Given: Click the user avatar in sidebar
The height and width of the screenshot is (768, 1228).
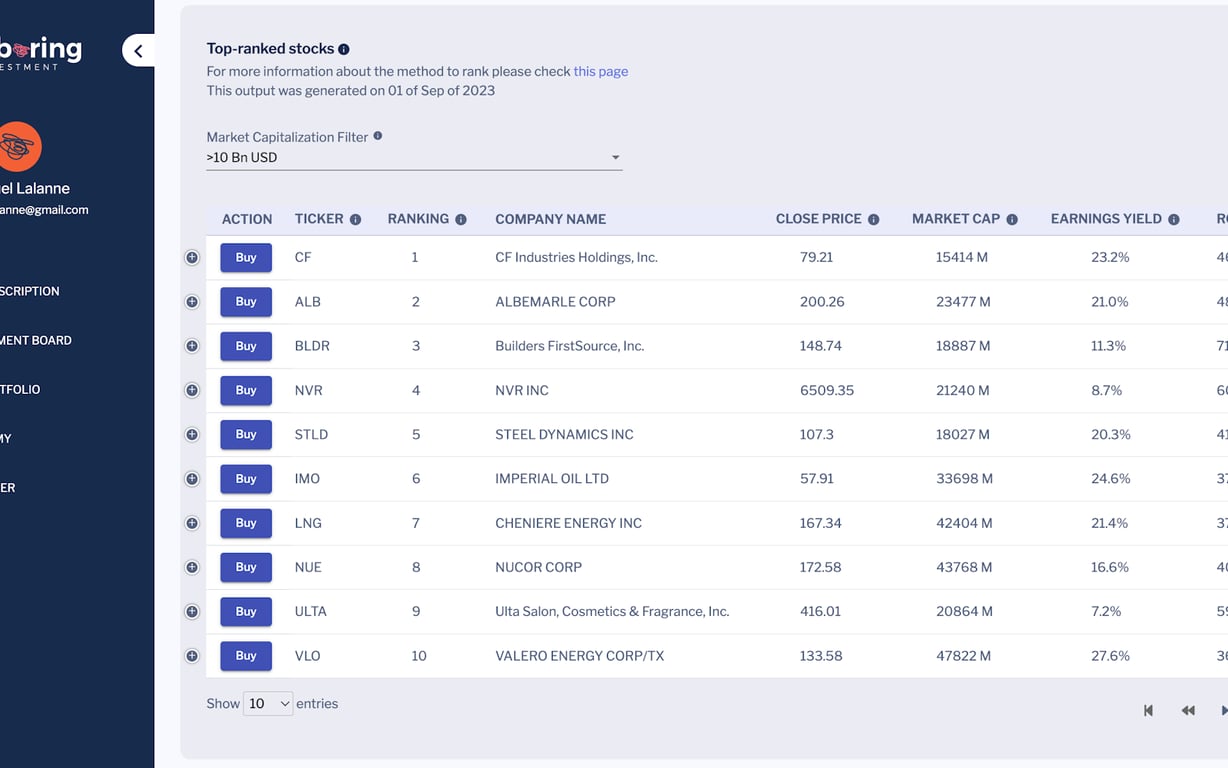Looking at the screenshot, I should (x=20, y=147).
